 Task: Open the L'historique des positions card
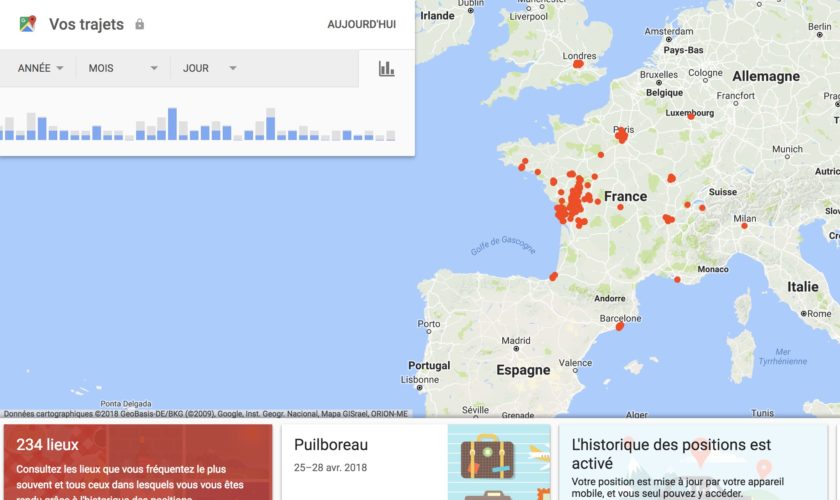pos(693,462)
